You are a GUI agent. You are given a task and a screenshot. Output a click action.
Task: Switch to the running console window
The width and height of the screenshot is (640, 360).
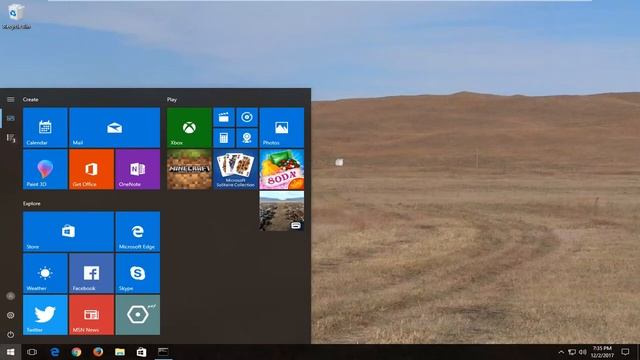163,352
